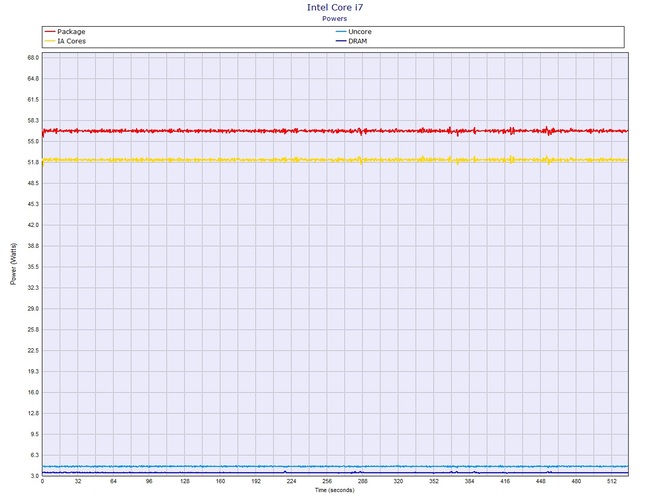Click the 512 tick on the time axis
Viewport: 670px width, 502px height.
611,481
